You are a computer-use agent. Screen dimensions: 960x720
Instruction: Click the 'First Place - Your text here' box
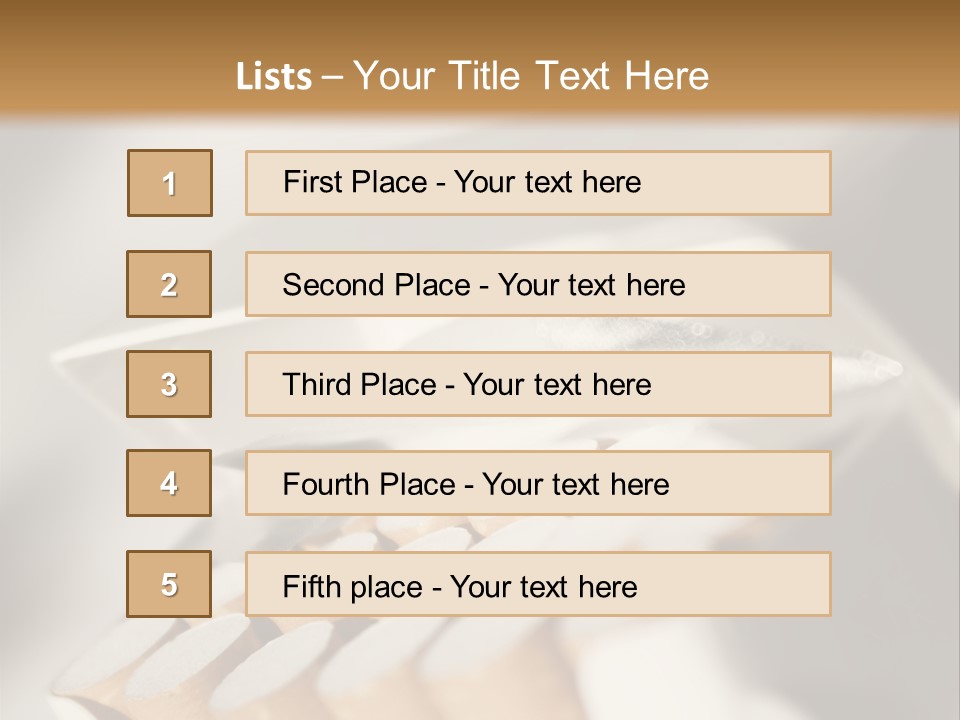point(538,183)
